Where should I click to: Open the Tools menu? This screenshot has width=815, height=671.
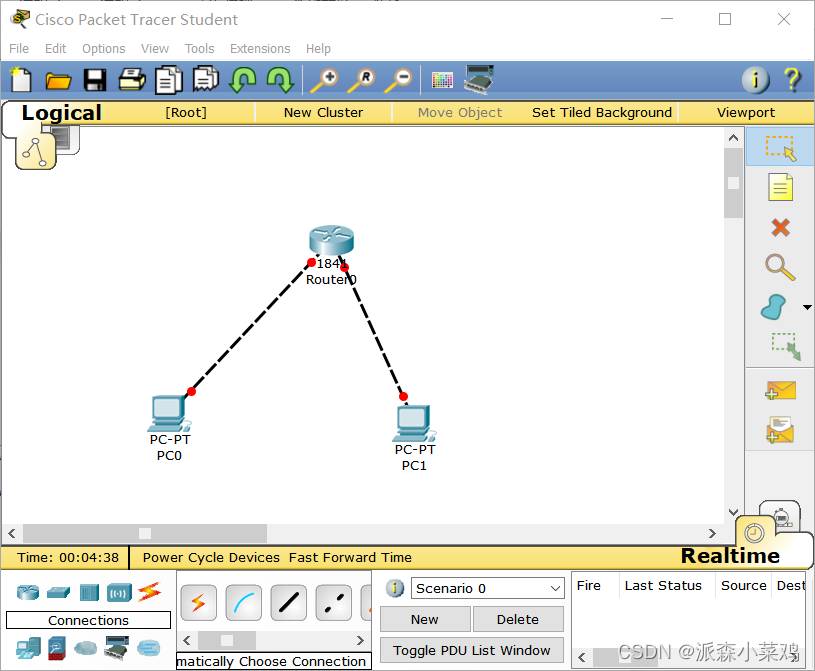199,48
